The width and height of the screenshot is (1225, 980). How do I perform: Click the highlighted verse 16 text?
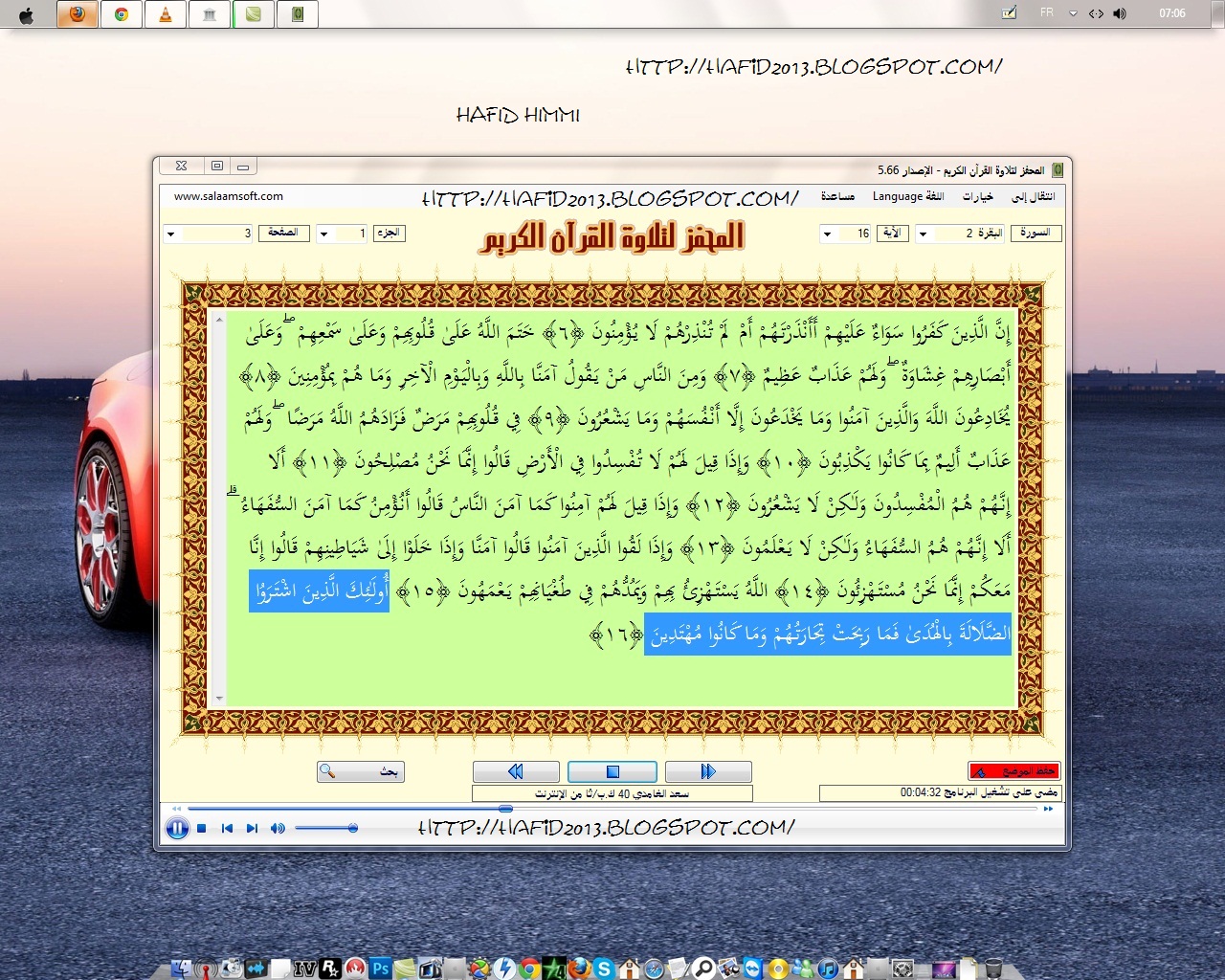(828, 634)
